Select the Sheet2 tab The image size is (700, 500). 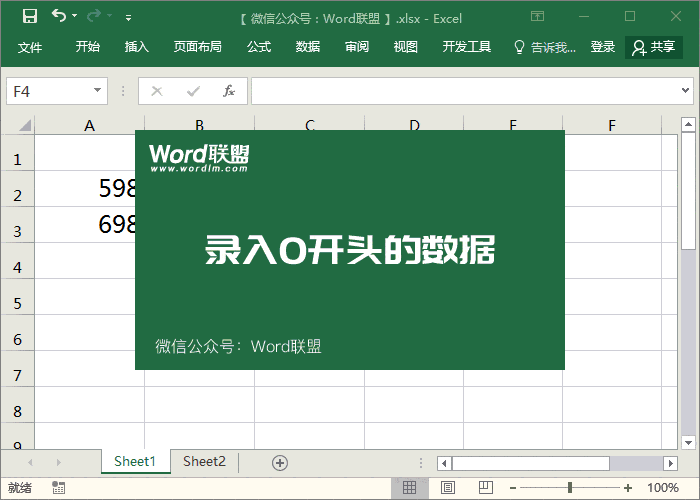(x=204, y=461)
